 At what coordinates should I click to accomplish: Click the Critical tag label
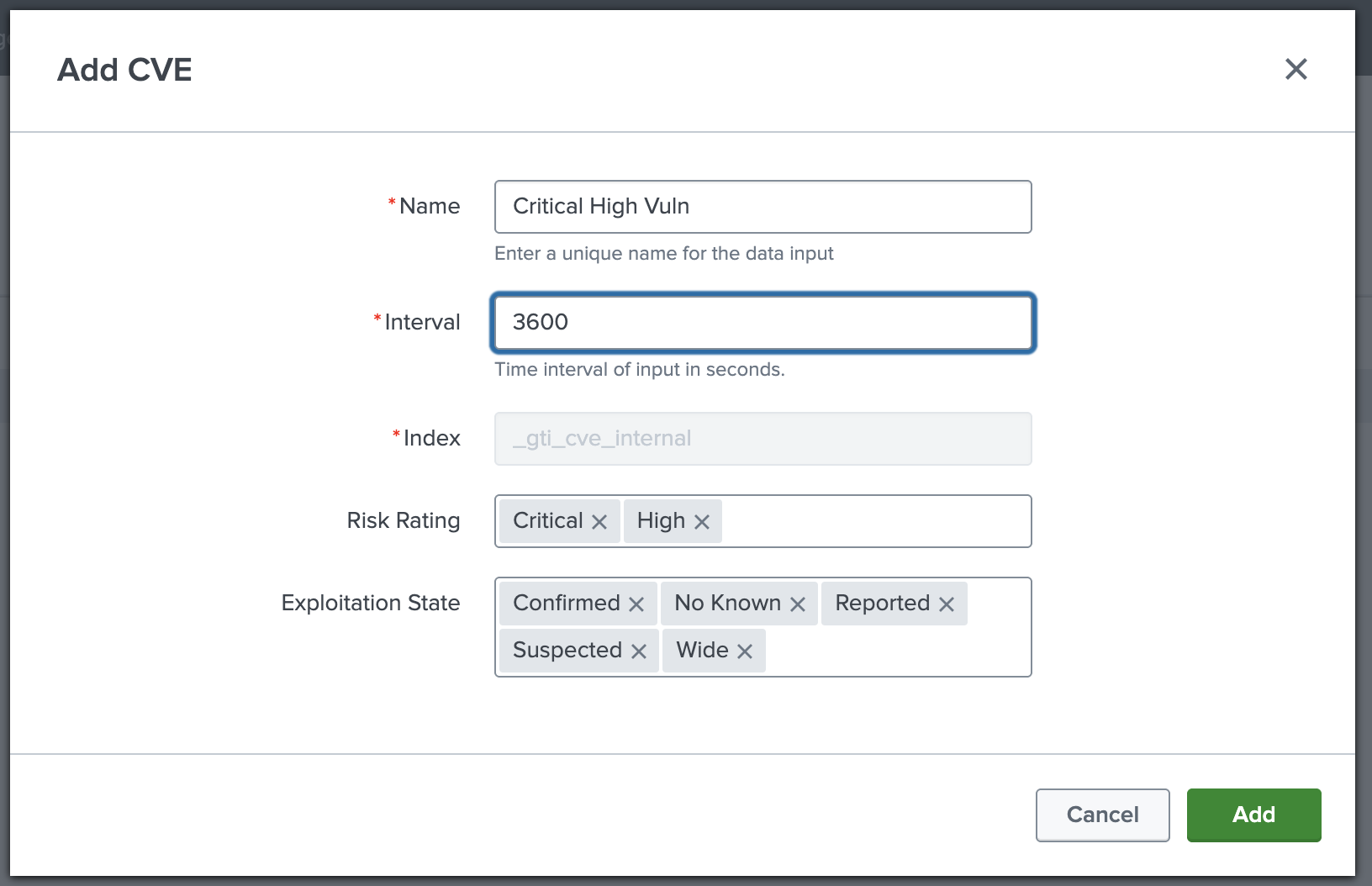click(547, 521)
